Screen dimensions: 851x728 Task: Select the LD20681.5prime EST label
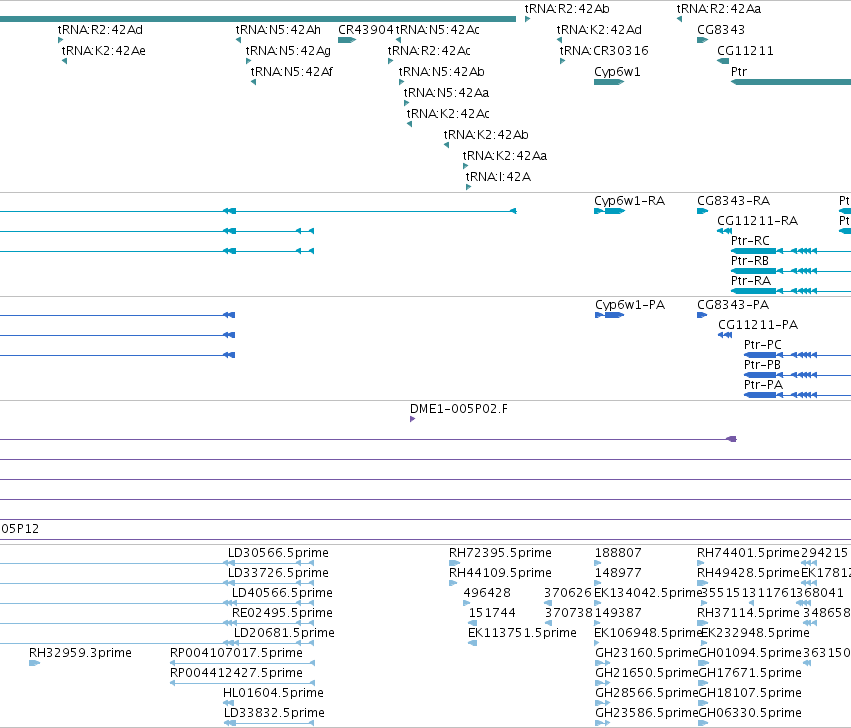pos(284,633)
